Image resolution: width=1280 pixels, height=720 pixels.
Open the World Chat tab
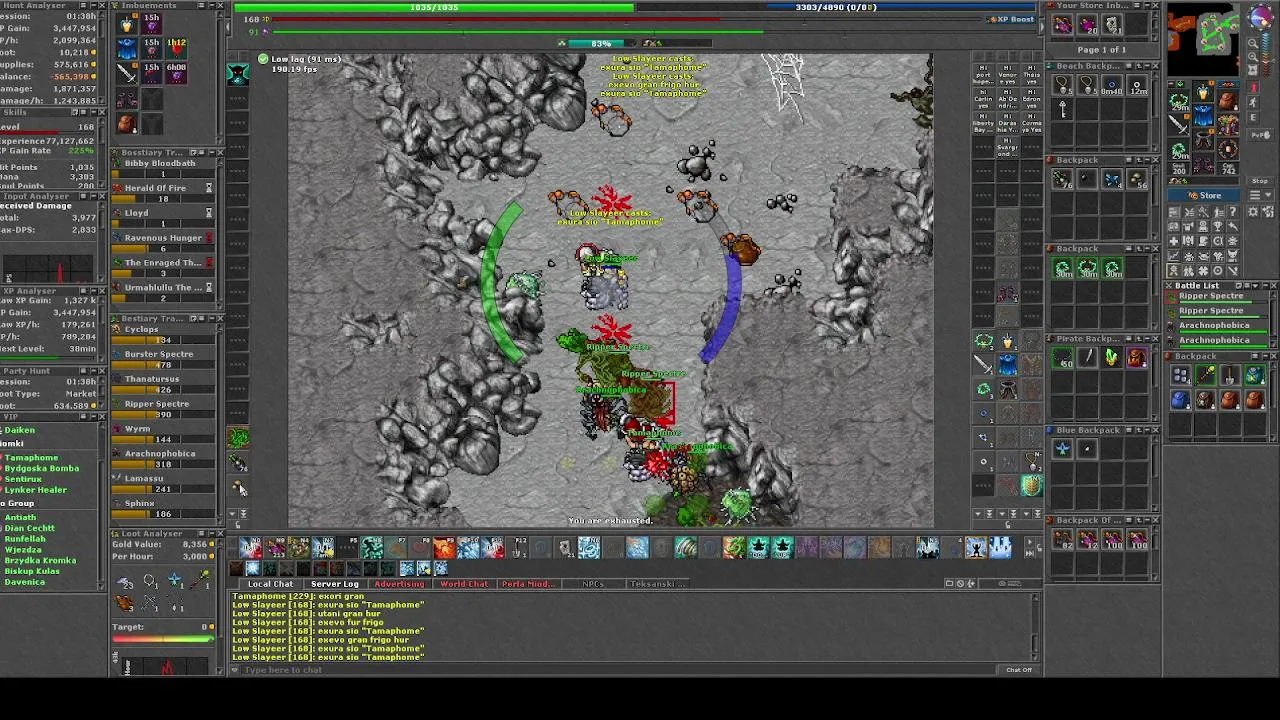point(463,584)
